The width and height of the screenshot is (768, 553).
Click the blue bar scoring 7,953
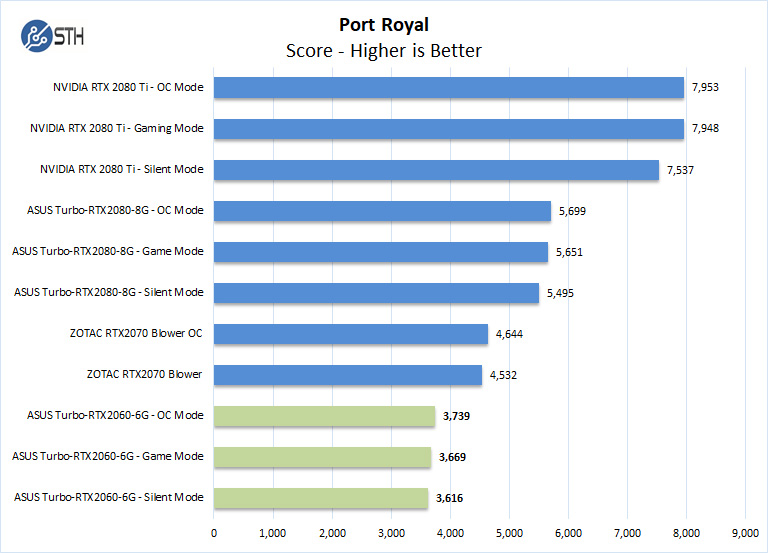449,88
